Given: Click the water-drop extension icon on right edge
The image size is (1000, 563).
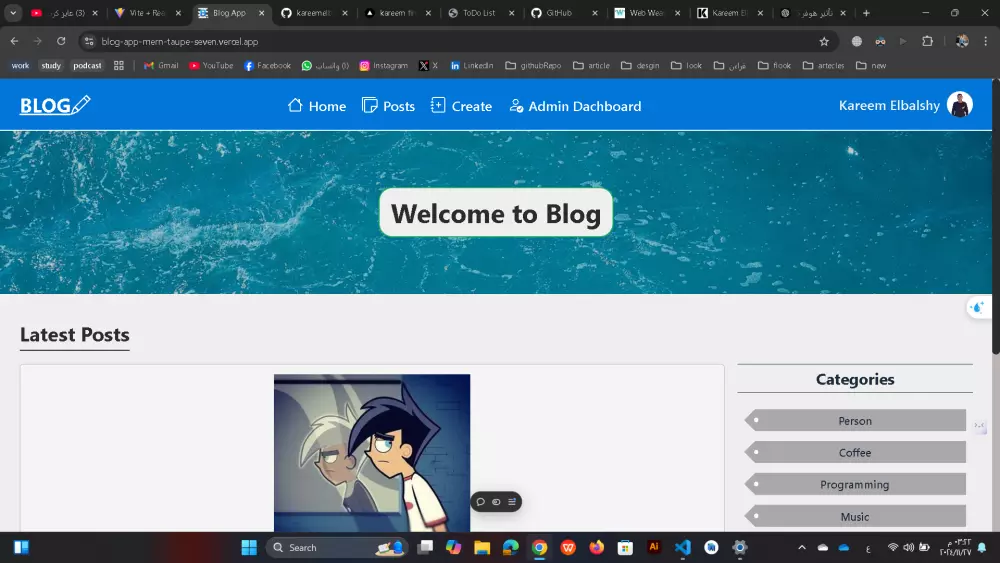Looking at the screenshot, I should click(978, 308).
